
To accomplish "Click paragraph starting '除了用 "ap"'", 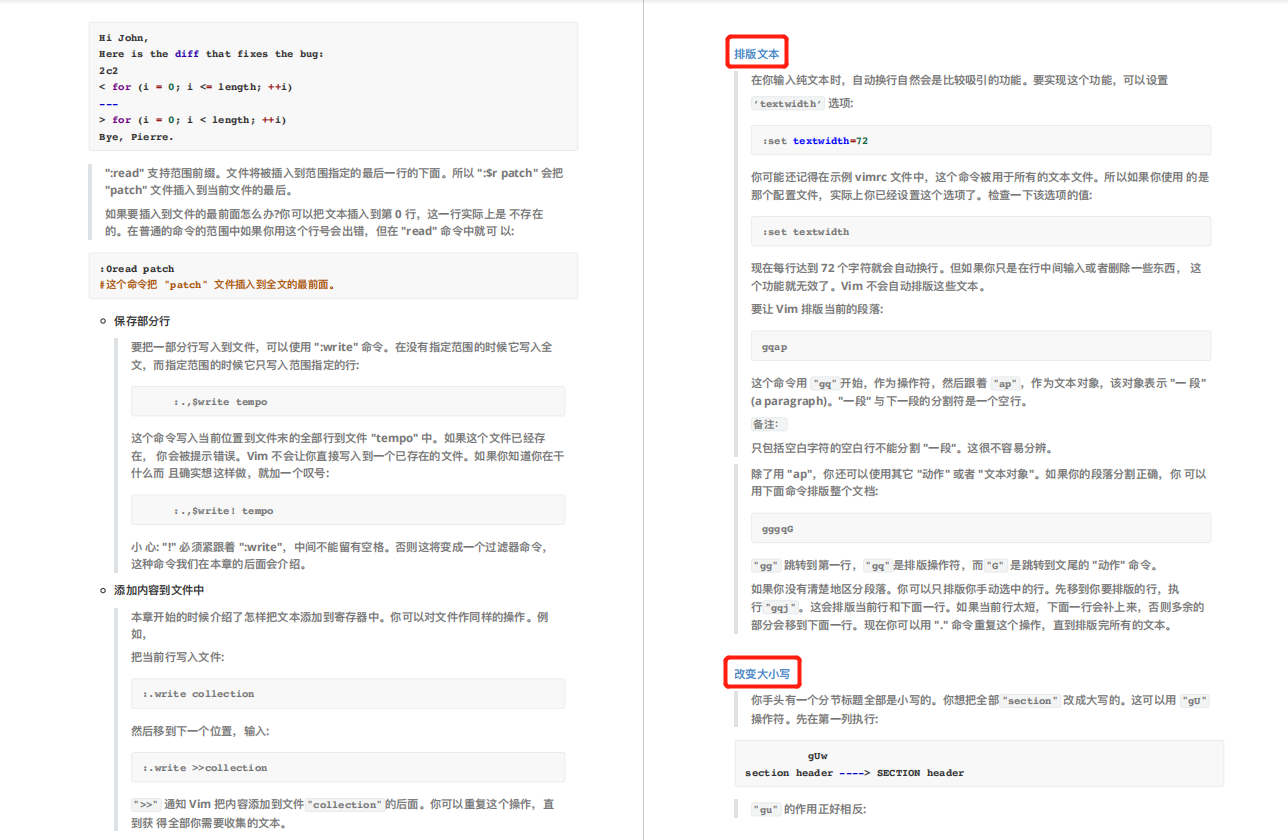I will tap(979, 482).
